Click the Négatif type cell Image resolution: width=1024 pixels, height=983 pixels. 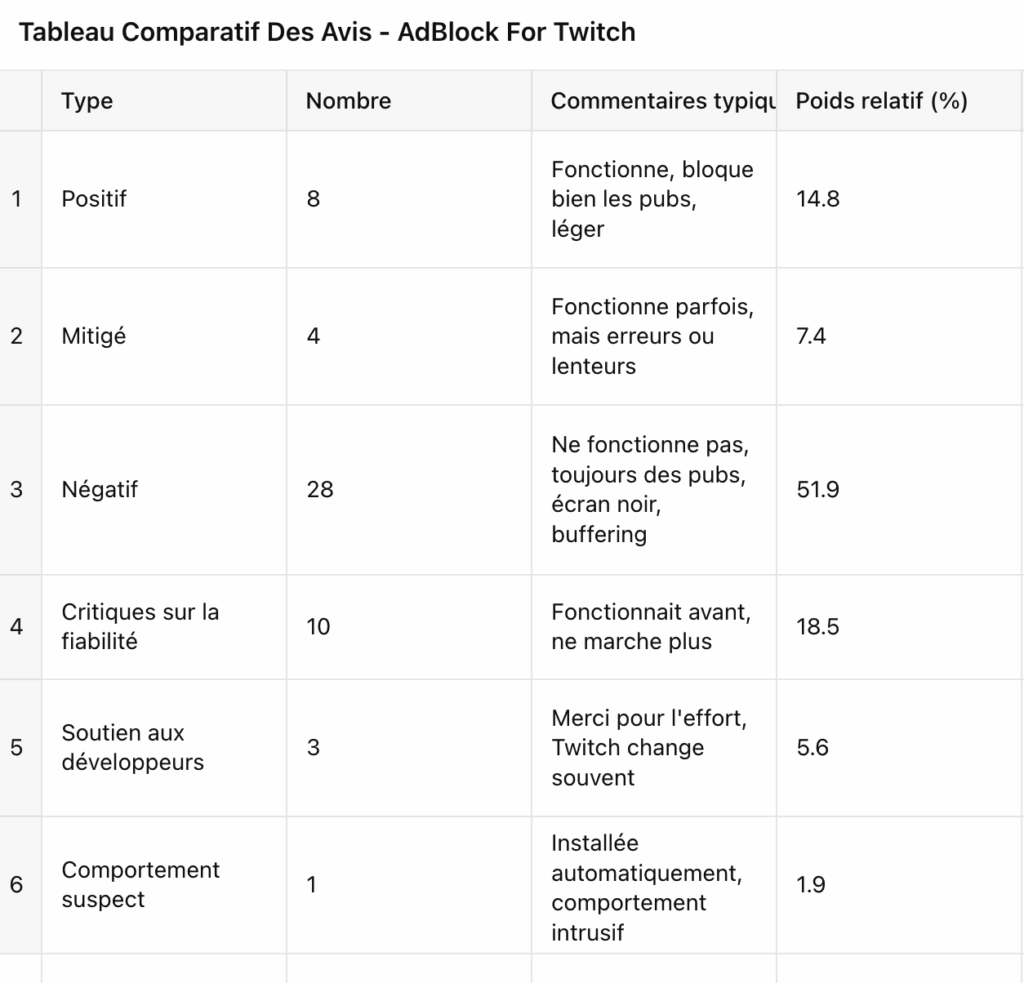(x=164, y=490)
